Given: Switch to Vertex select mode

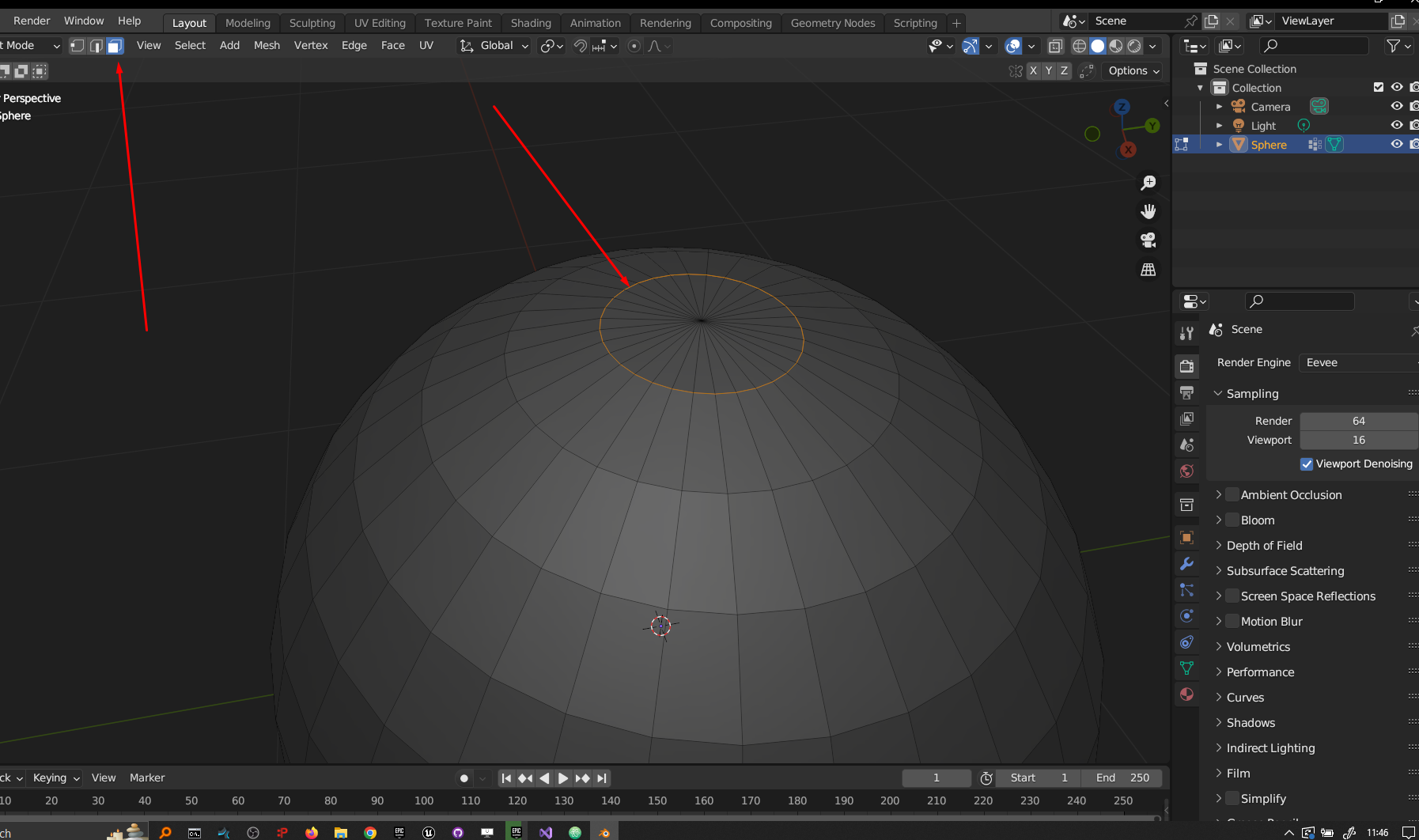Looking at the screenshot, I should (77, 46).
